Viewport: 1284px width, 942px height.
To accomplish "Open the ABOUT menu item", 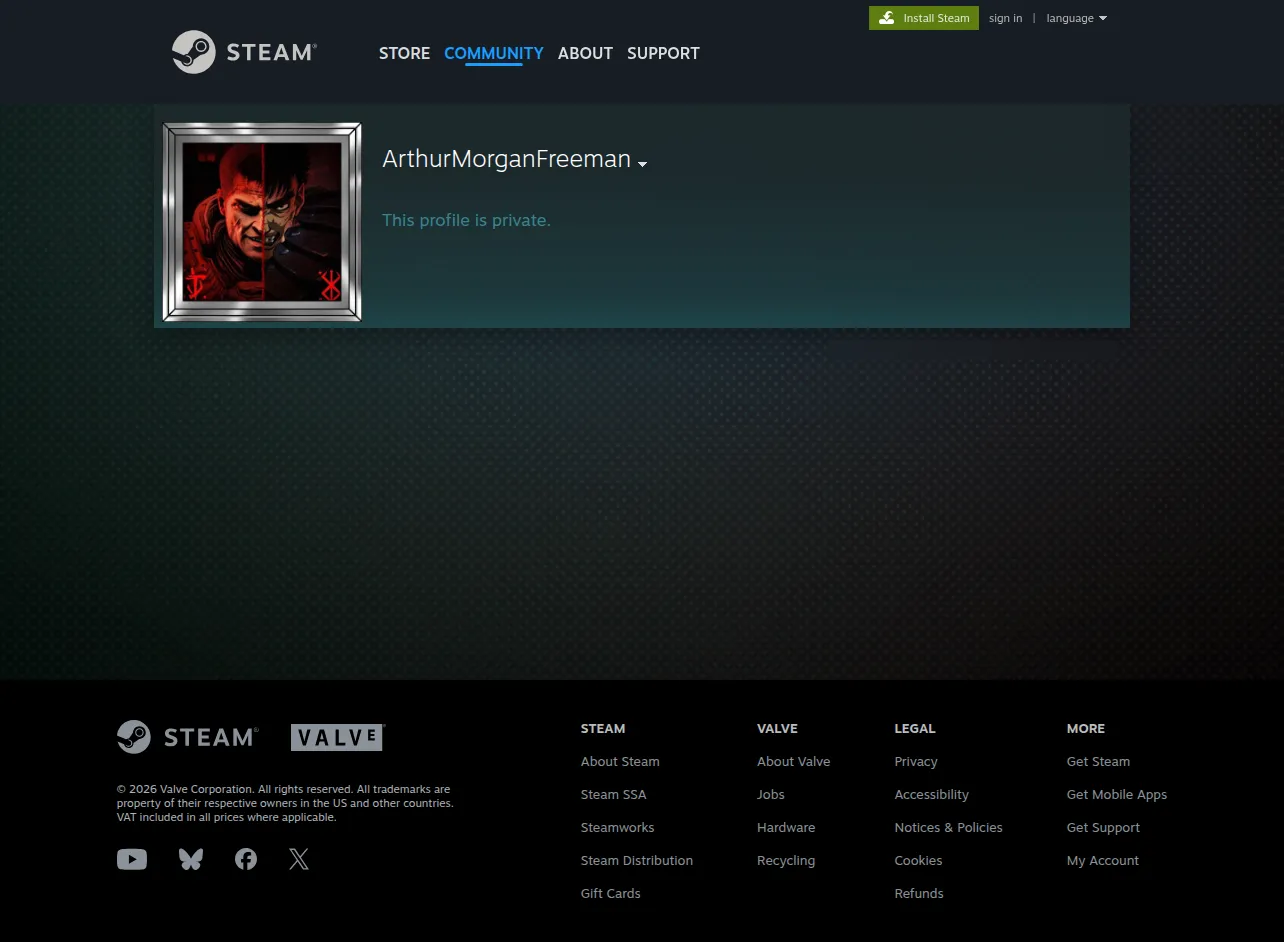I will click(585, 53).
